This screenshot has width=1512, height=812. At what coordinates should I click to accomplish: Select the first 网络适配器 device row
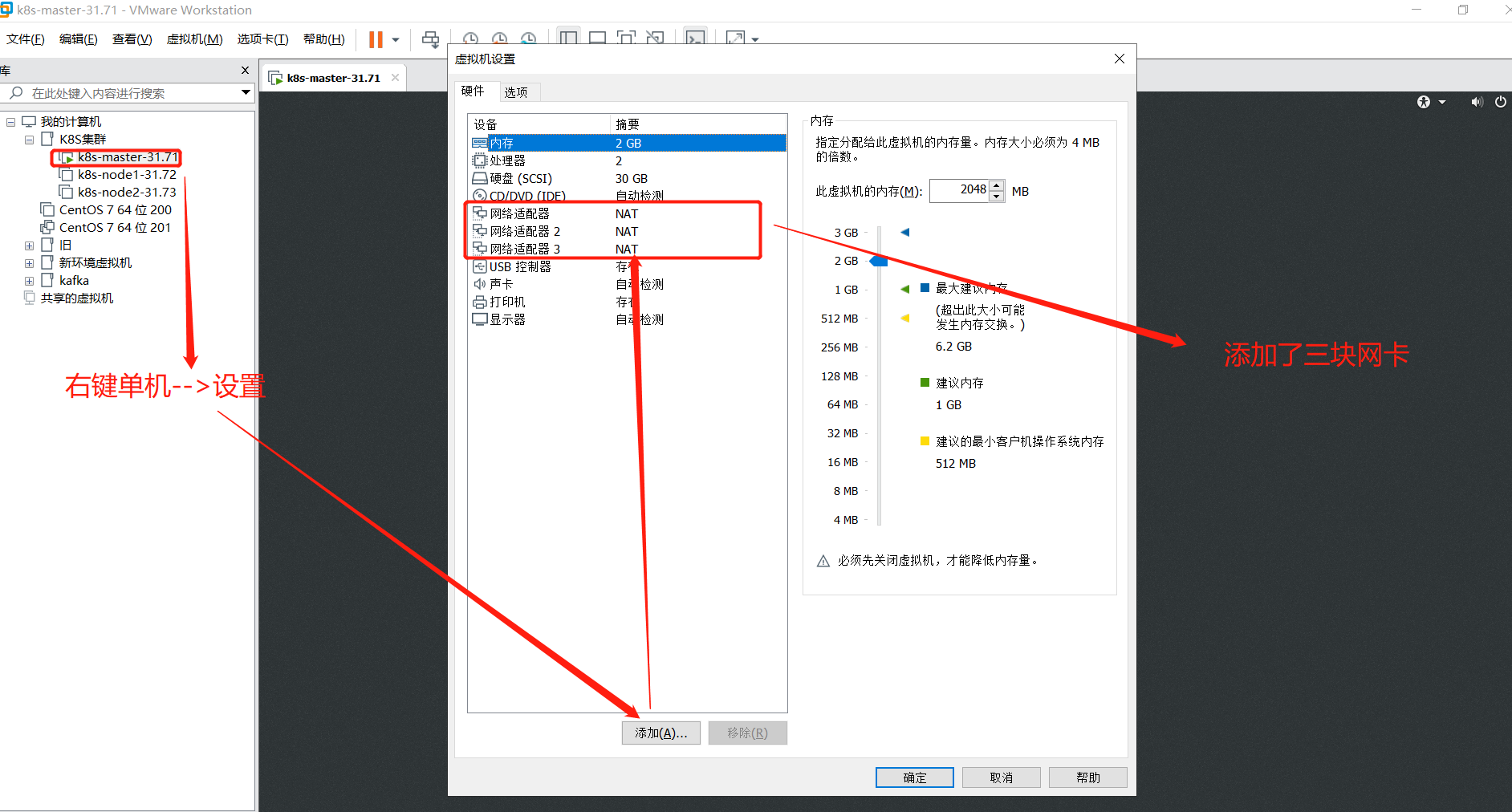[628, 213]
